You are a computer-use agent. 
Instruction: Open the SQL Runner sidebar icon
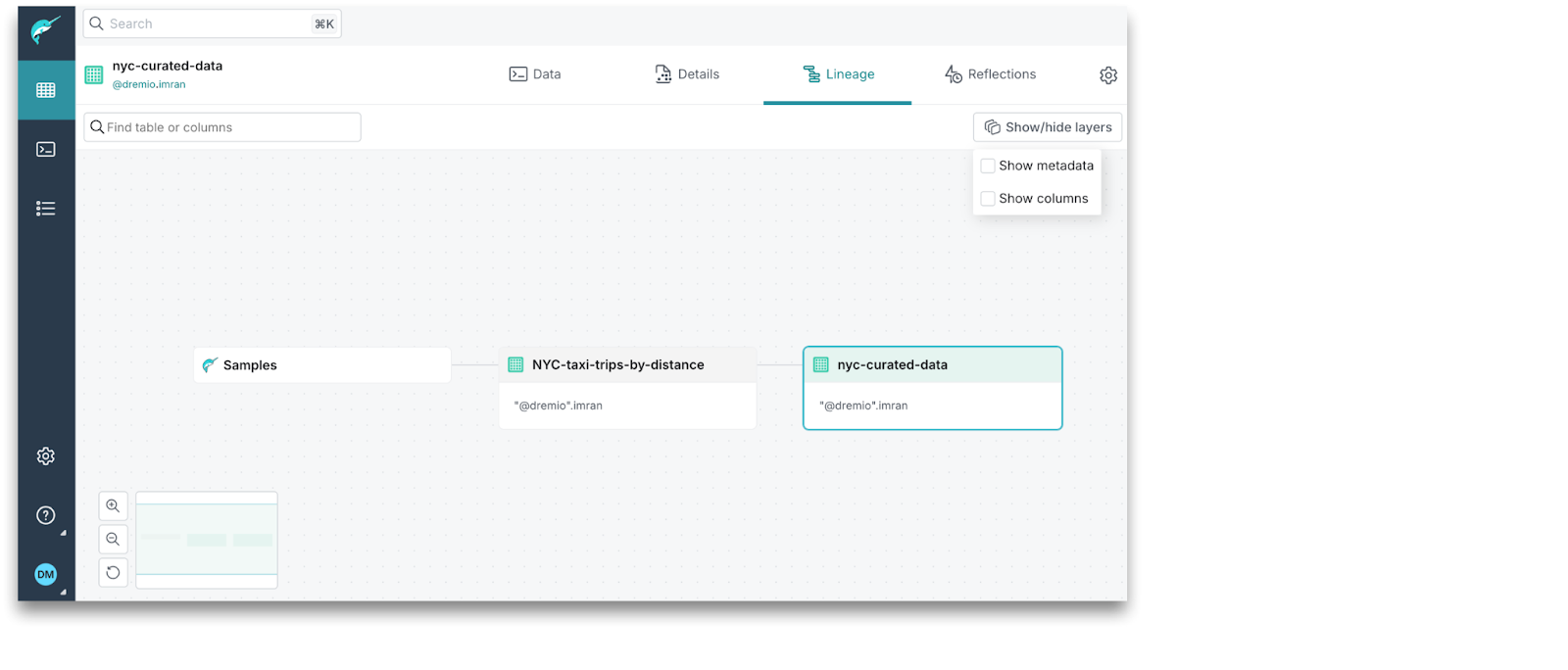(x=46, y=149)
